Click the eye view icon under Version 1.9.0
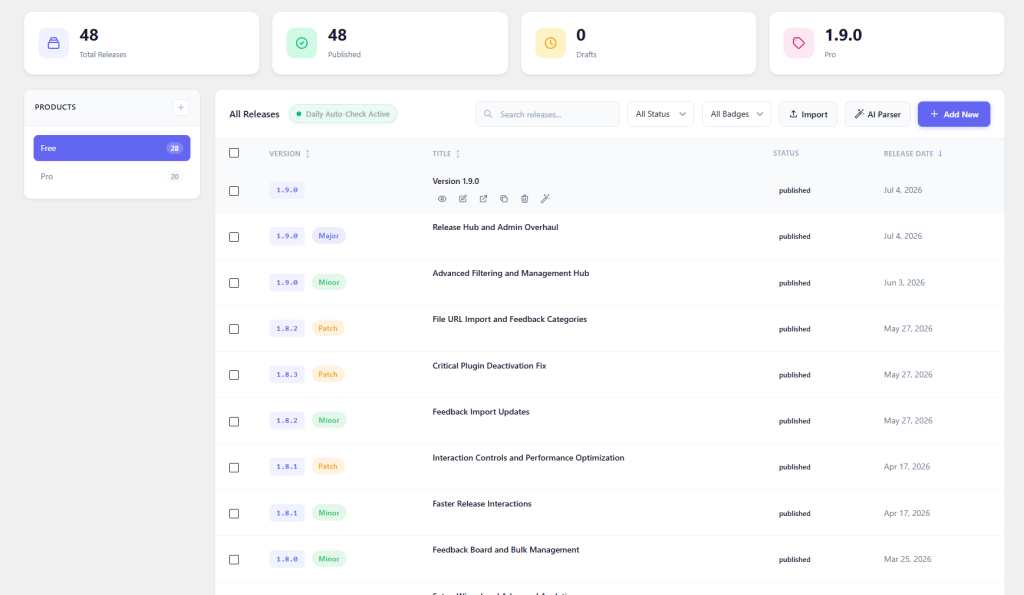1024x595 pixels. (442, 199)
